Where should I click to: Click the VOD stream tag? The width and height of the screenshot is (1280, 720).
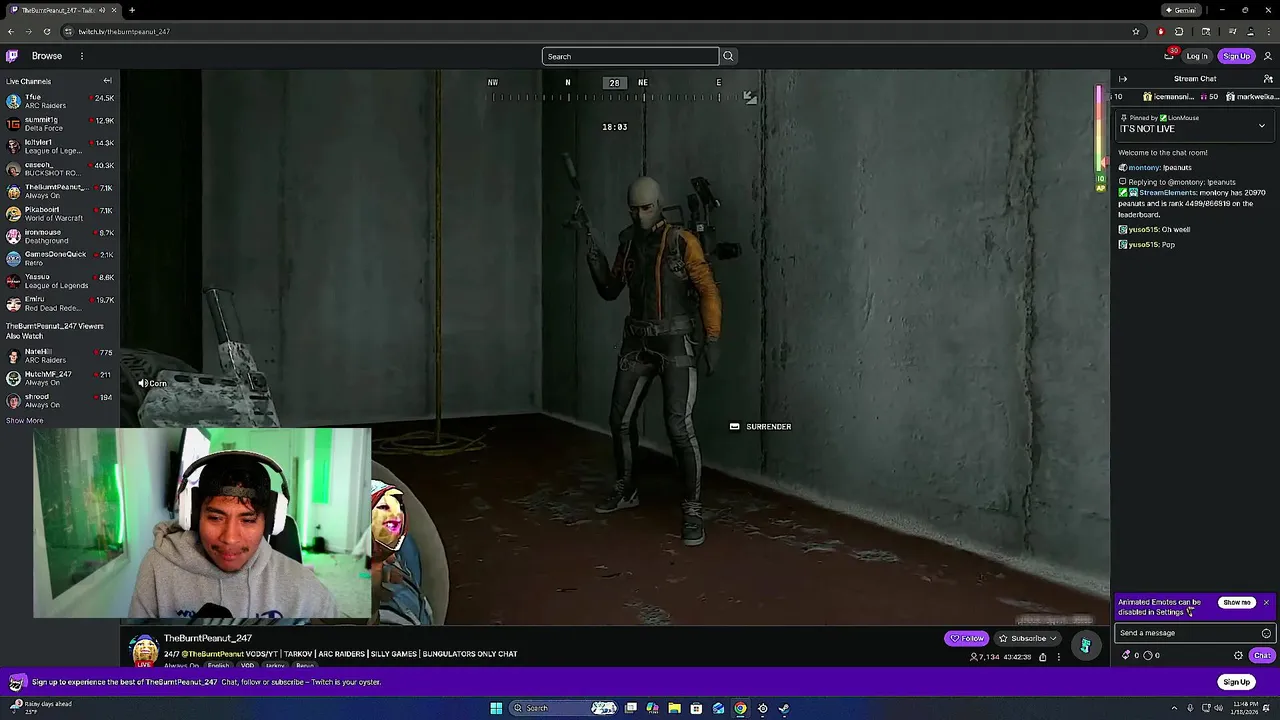(247, 666)
